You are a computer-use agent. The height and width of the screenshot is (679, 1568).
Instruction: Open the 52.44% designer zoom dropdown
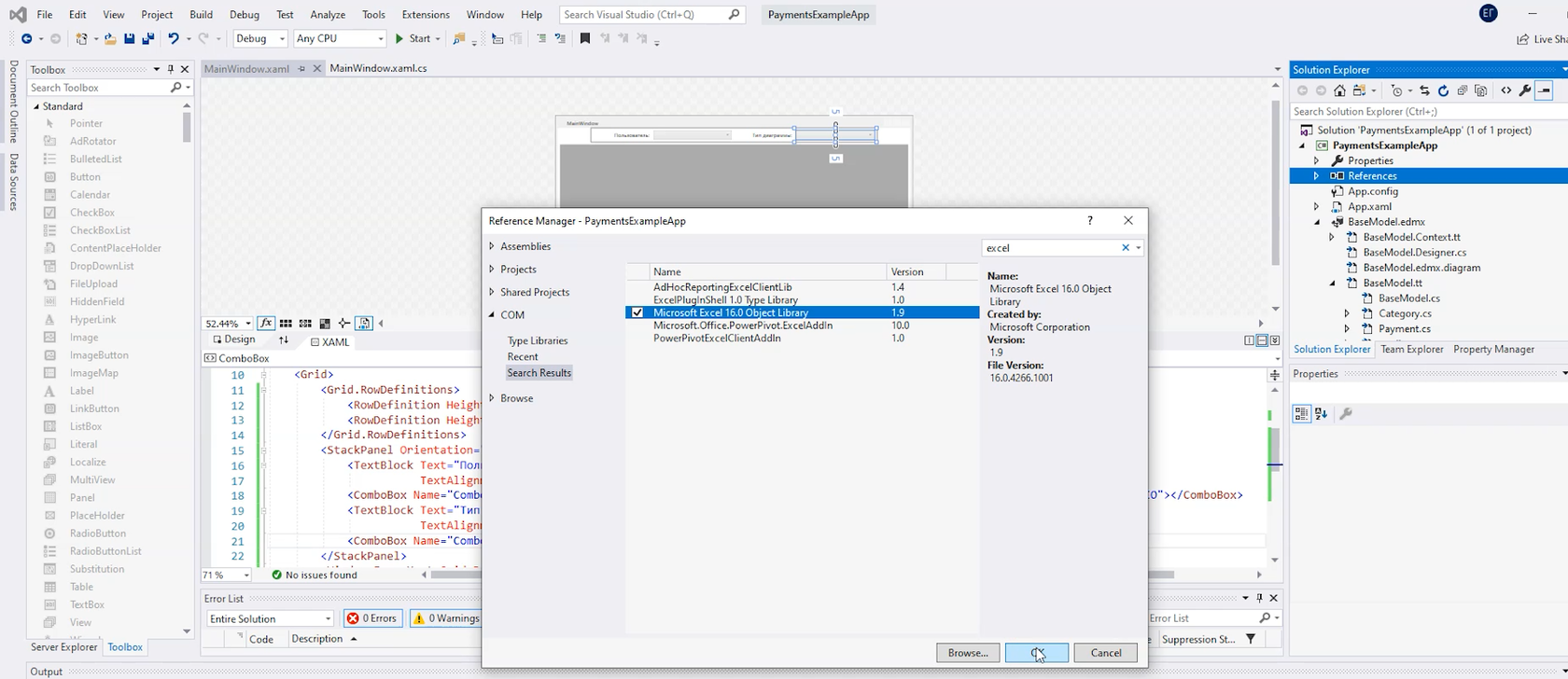[x=247, y=324]
